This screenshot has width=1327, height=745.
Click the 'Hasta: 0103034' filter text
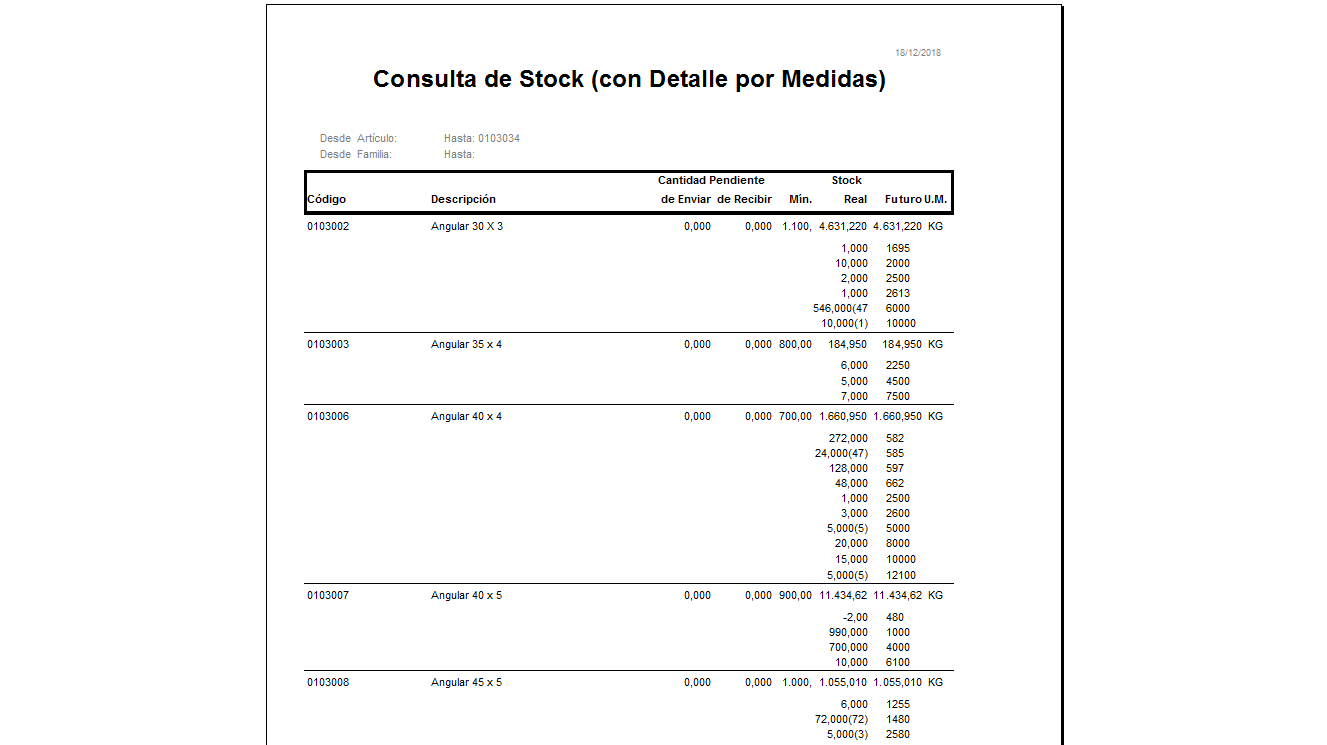tap(481, 138)
